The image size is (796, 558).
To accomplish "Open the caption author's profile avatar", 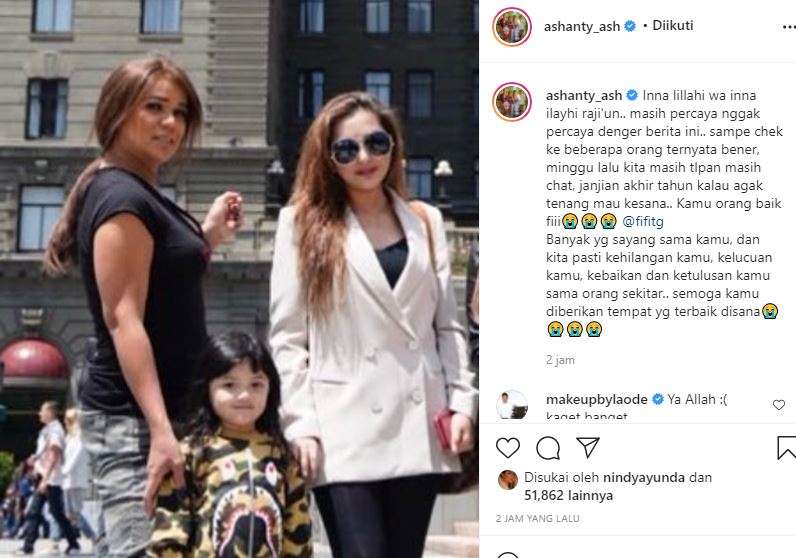I will coord(512,102).
